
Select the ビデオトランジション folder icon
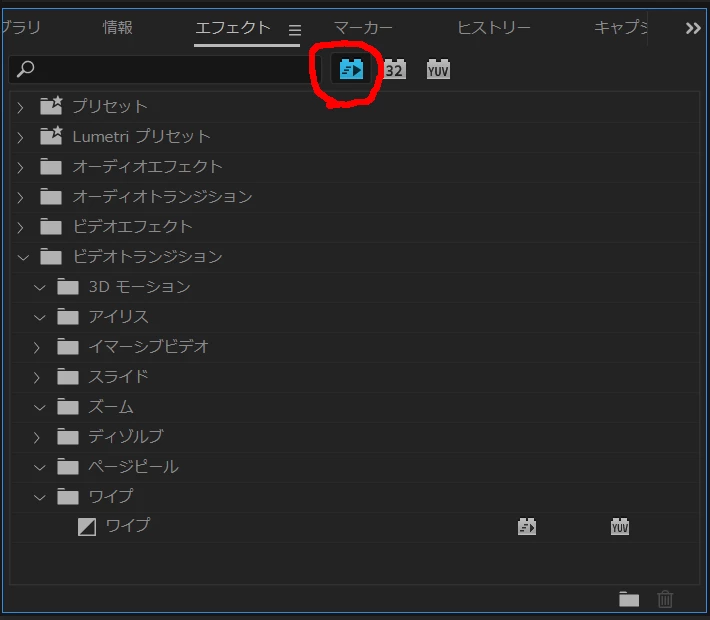51,257
